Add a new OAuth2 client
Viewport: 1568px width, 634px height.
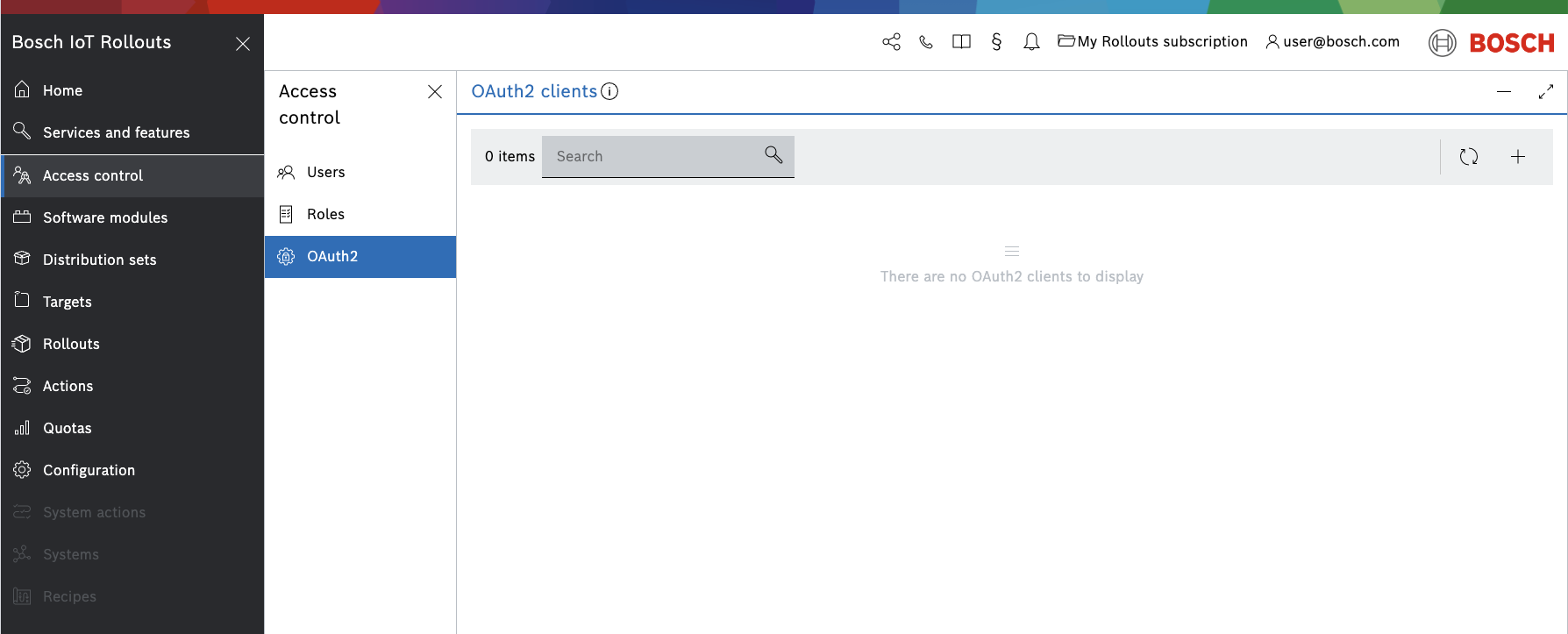point(1517,157)
